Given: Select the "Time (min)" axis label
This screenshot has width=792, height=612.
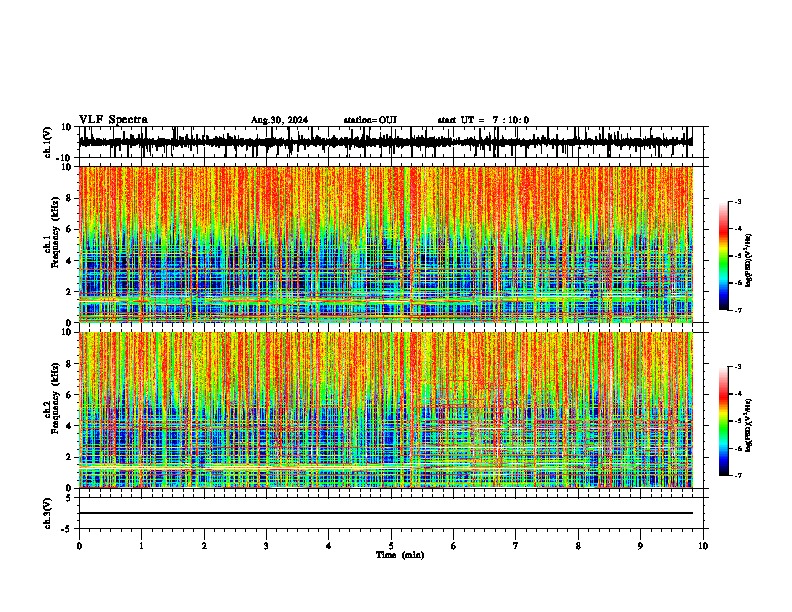Looking at the screenshot, I should [400, 555].
